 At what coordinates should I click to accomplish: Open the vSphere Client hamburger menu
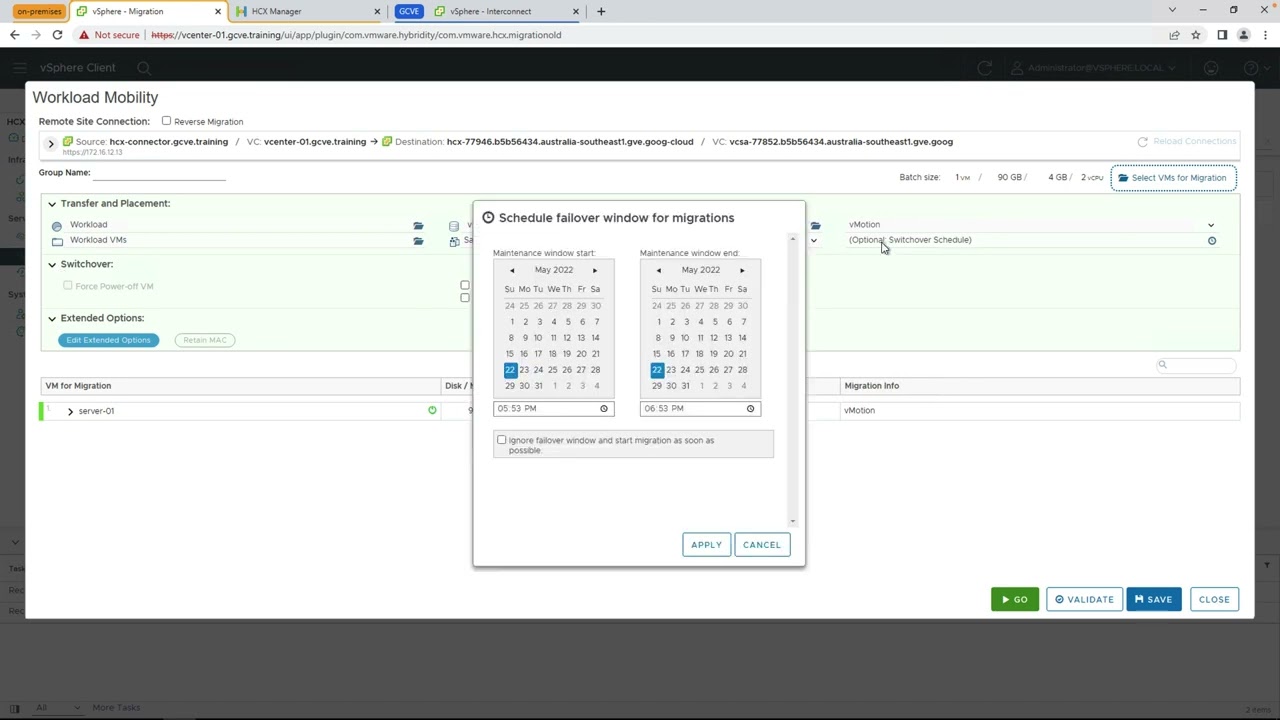20,67
